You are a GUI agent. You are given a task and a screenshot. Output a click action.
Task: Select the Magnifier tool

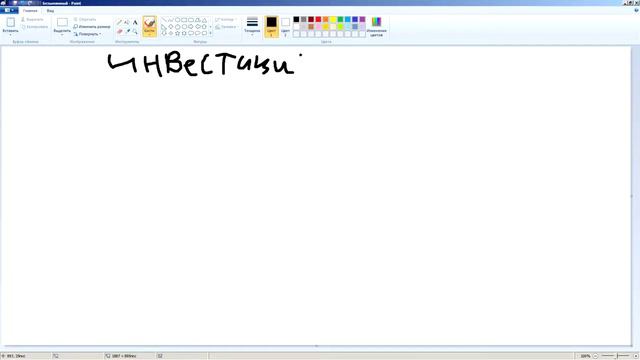(x=135, y=31)
